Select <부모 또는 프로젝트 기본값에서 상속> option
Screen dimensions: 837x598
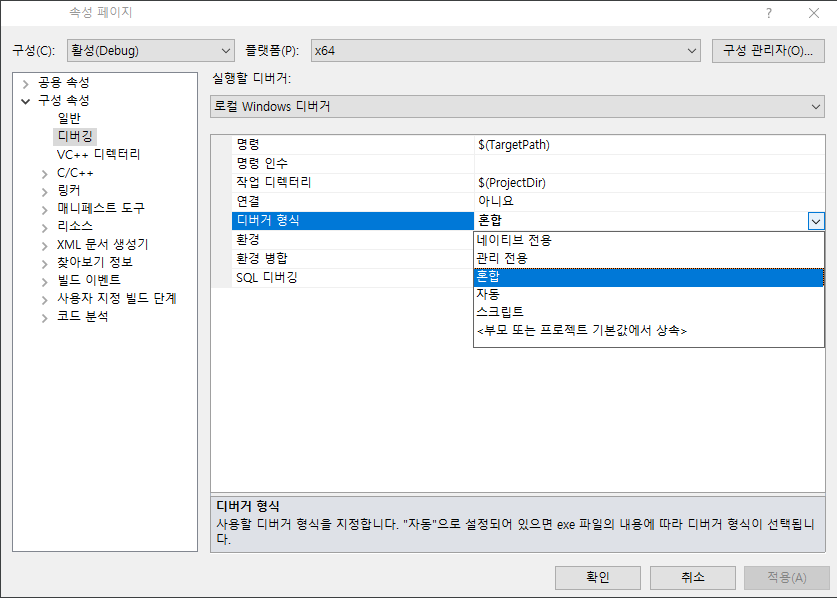[649, 331]
